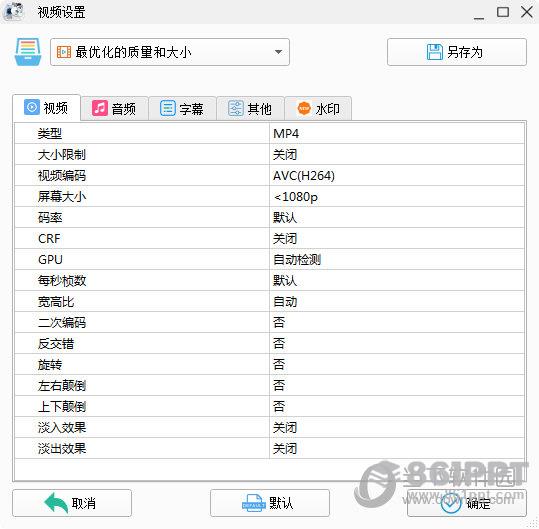Confirm settings with the 确定 button
The width and height of the screenshot is (539, 529).
[467, 503]
